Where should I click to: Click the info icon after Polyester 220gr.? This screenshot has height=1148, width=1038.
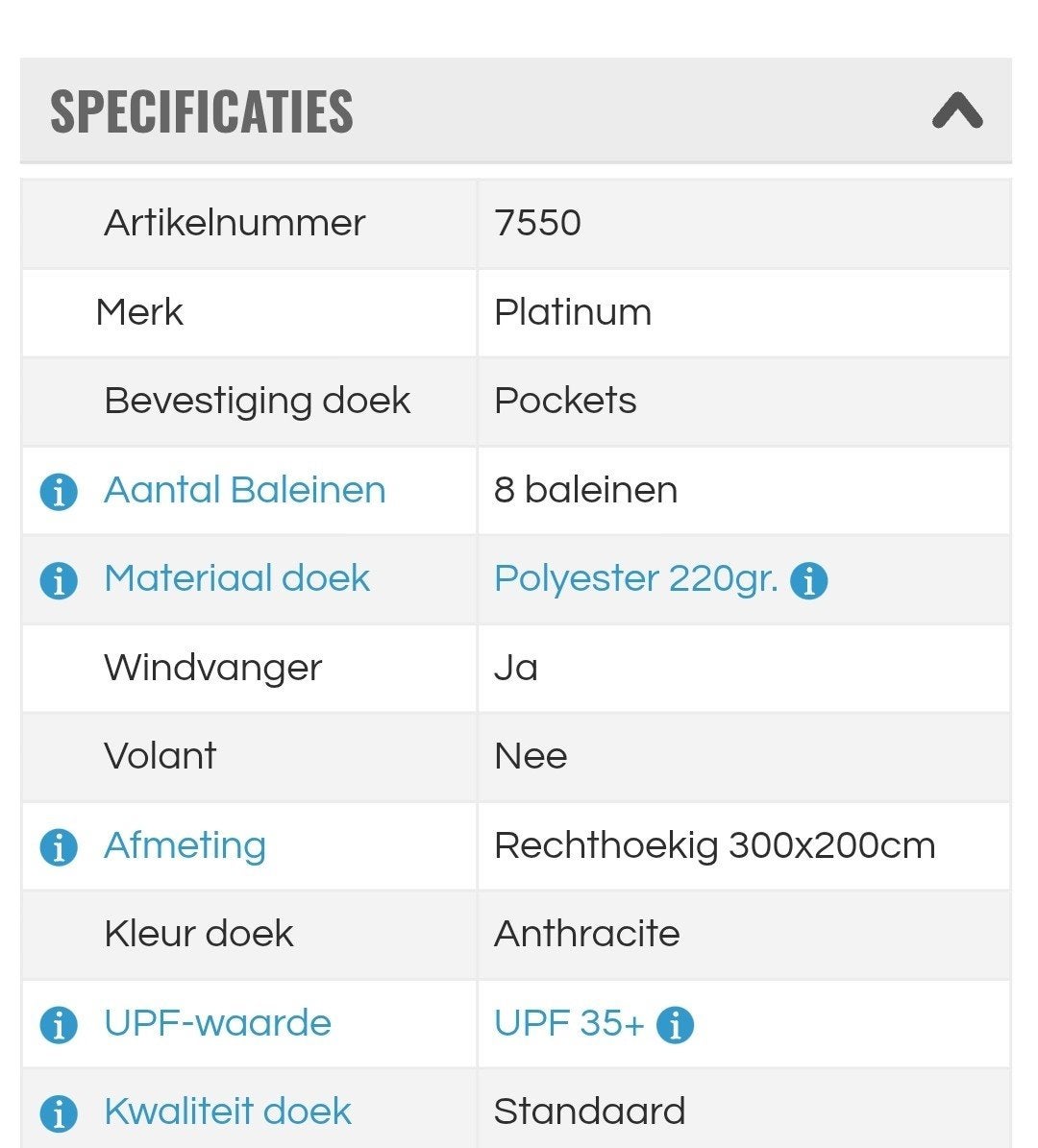click(x=808, y=580)
